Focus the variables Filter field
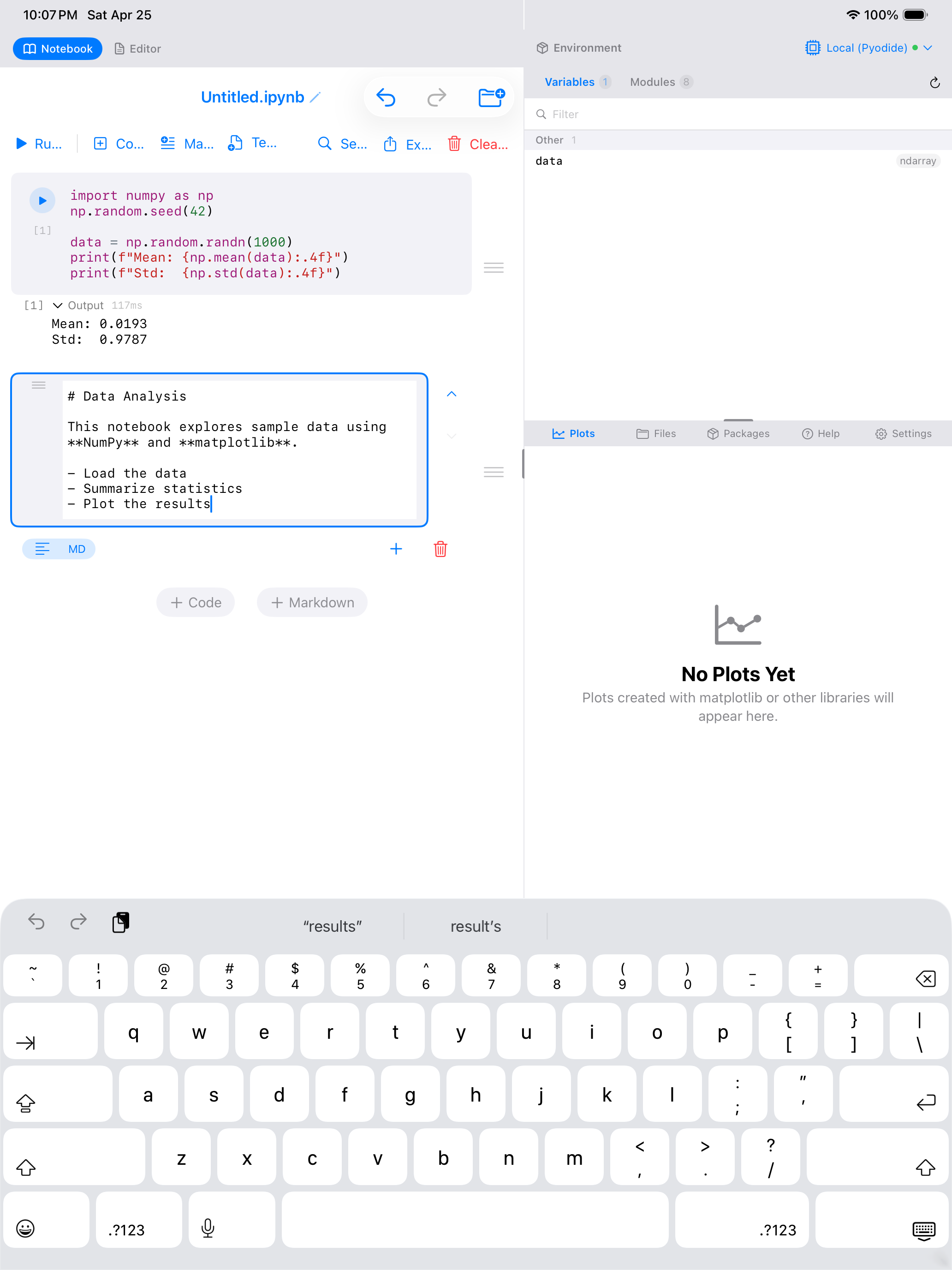This screenshot has height=1270, width=952. [738, 114]
